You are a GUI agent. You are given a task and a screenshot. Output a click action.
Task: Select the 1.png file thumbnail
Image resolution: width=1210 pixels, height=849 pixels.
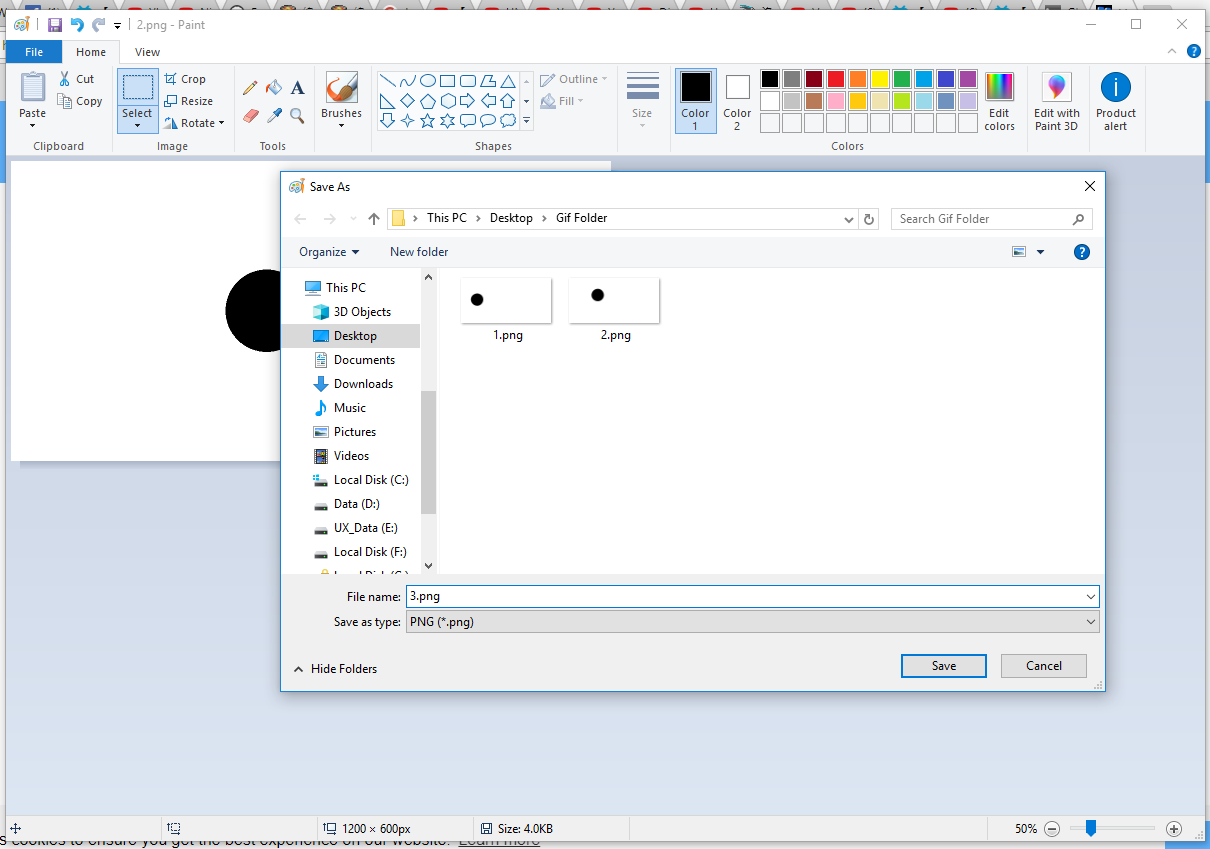[x=506, y=302]
